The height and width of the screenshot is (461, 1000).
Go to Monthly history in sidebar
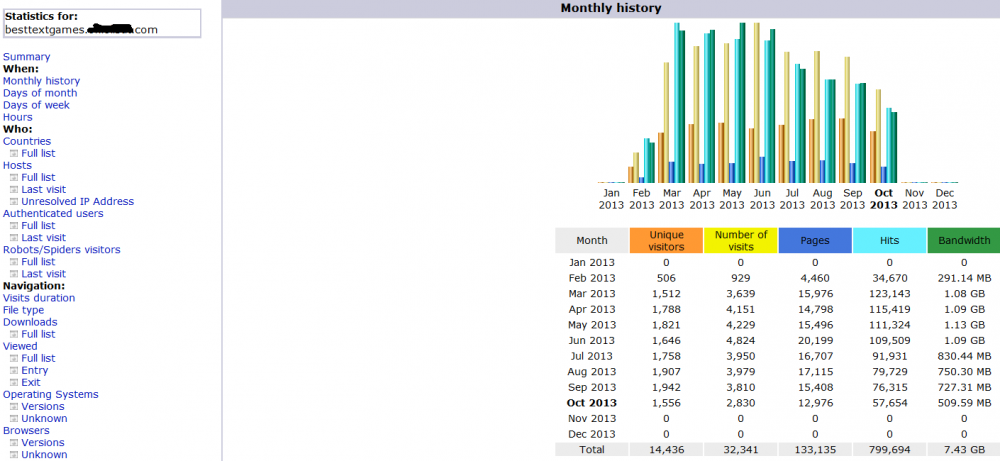click(41, 81)
